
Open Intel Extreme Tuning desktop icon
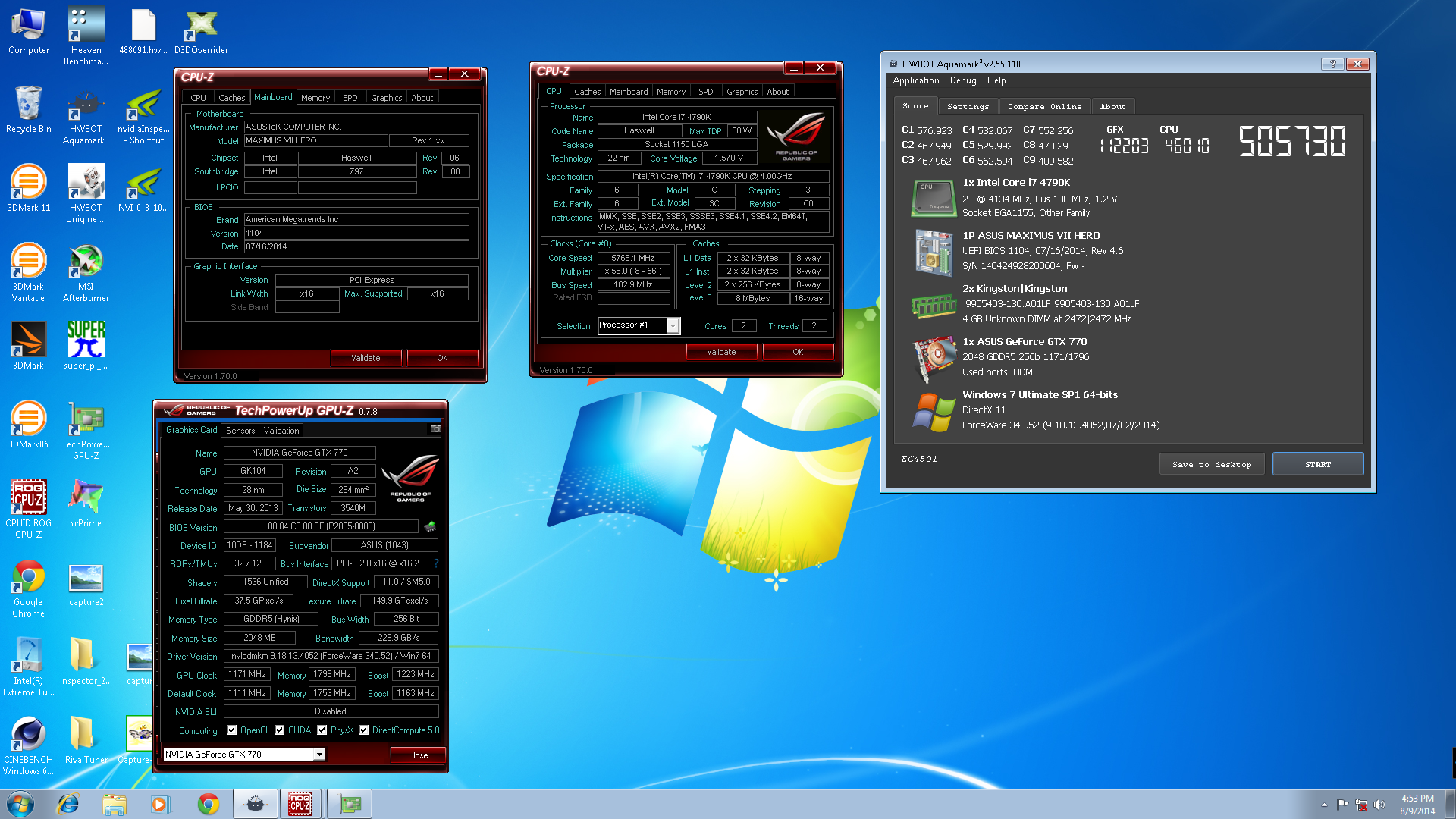29,667
